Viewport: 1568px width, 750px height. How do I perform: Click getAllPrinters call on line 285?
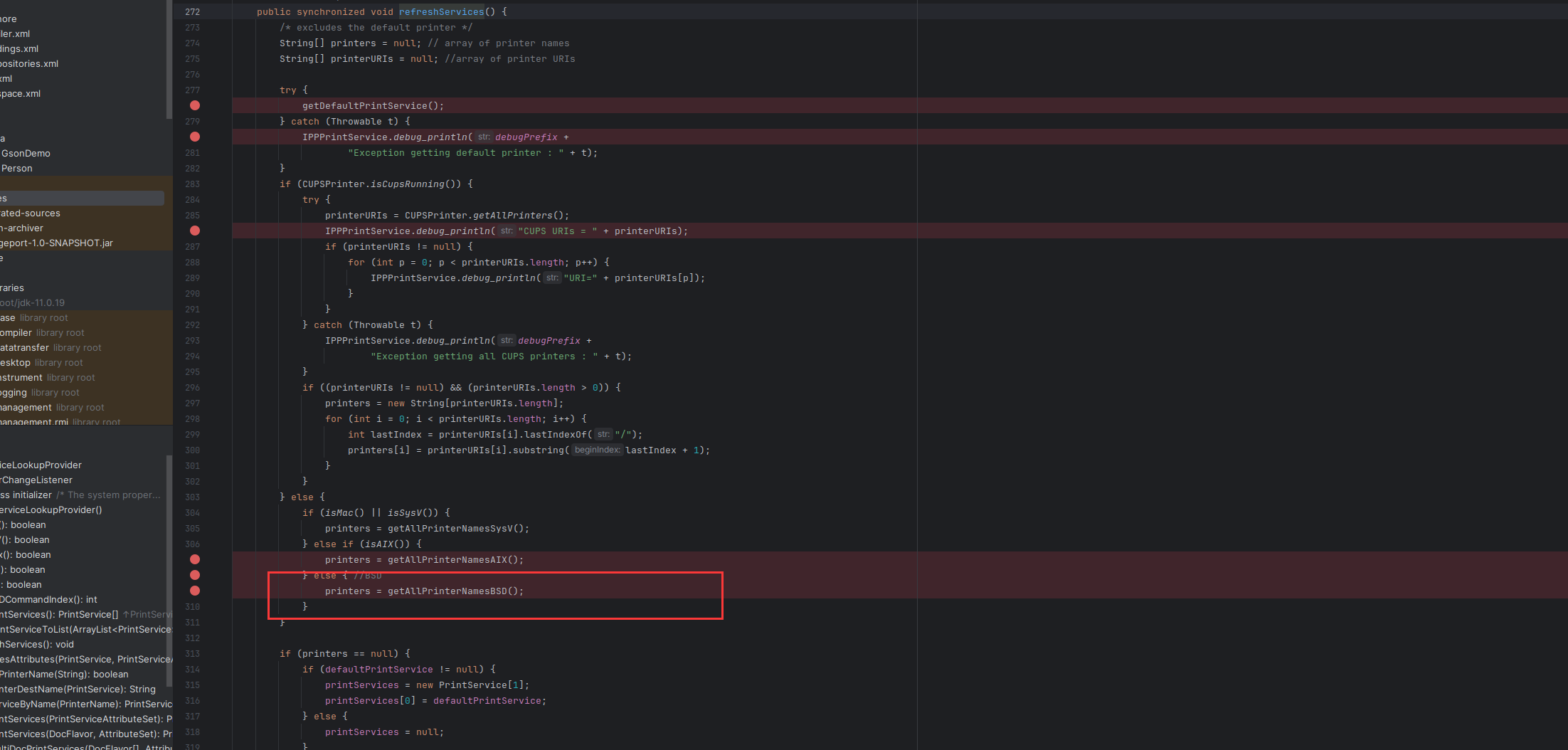[x=512, y=215]
